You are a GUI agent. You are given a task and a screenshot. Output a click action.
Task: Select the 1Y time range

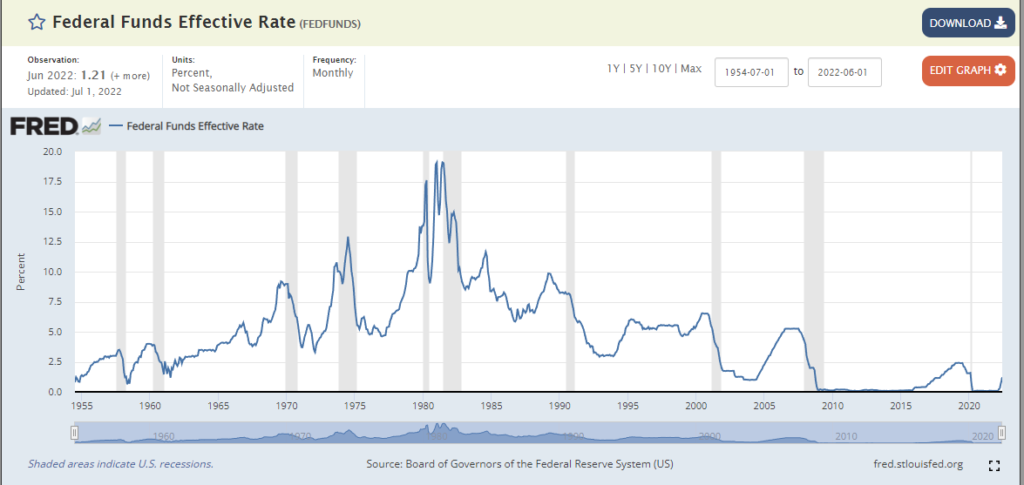(614, 69)
